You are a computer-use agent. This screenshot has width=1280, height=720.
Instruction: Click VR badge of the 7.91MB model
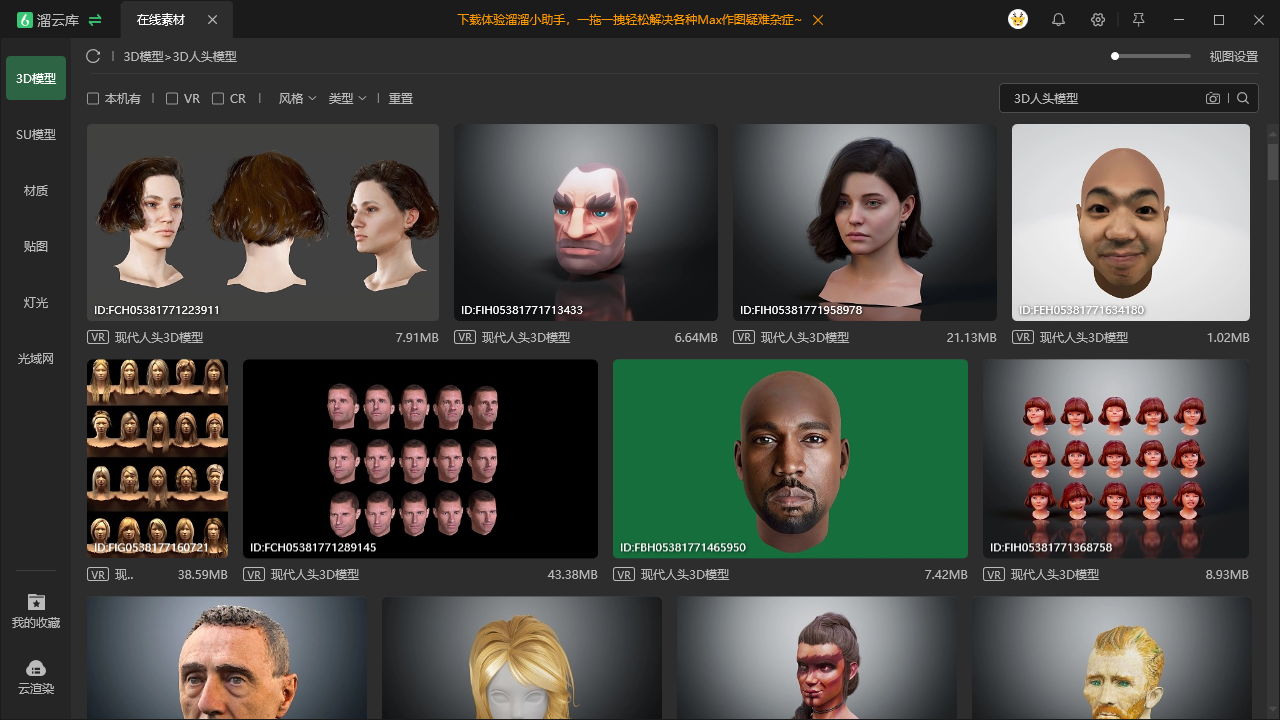pyautogui.click(x=98, y=337)
